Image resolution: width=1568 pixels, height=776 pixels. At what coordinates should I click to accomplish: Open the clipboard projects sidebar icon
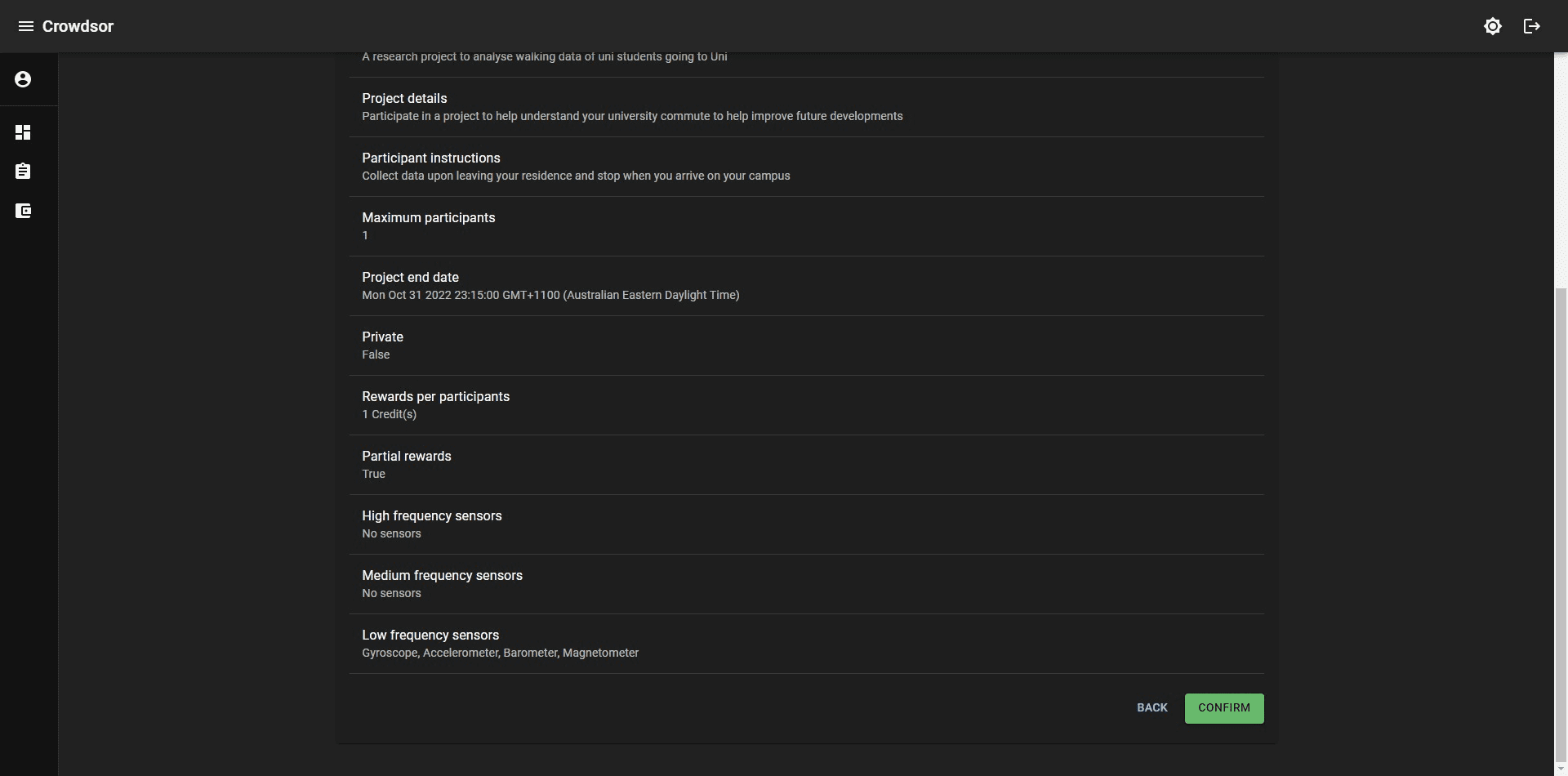23,172
